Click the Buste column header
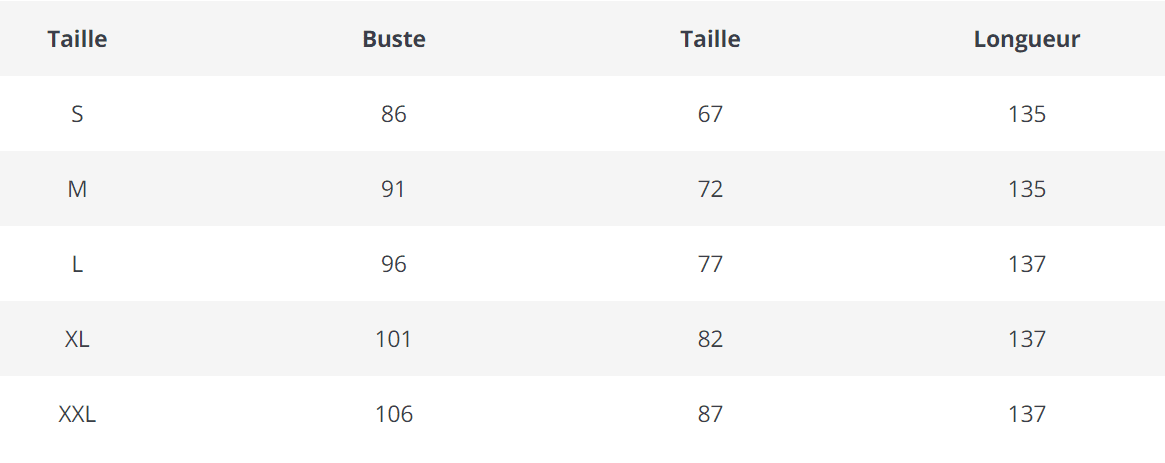This screenshot has width=1165, height=463. [x=394, y=39]
